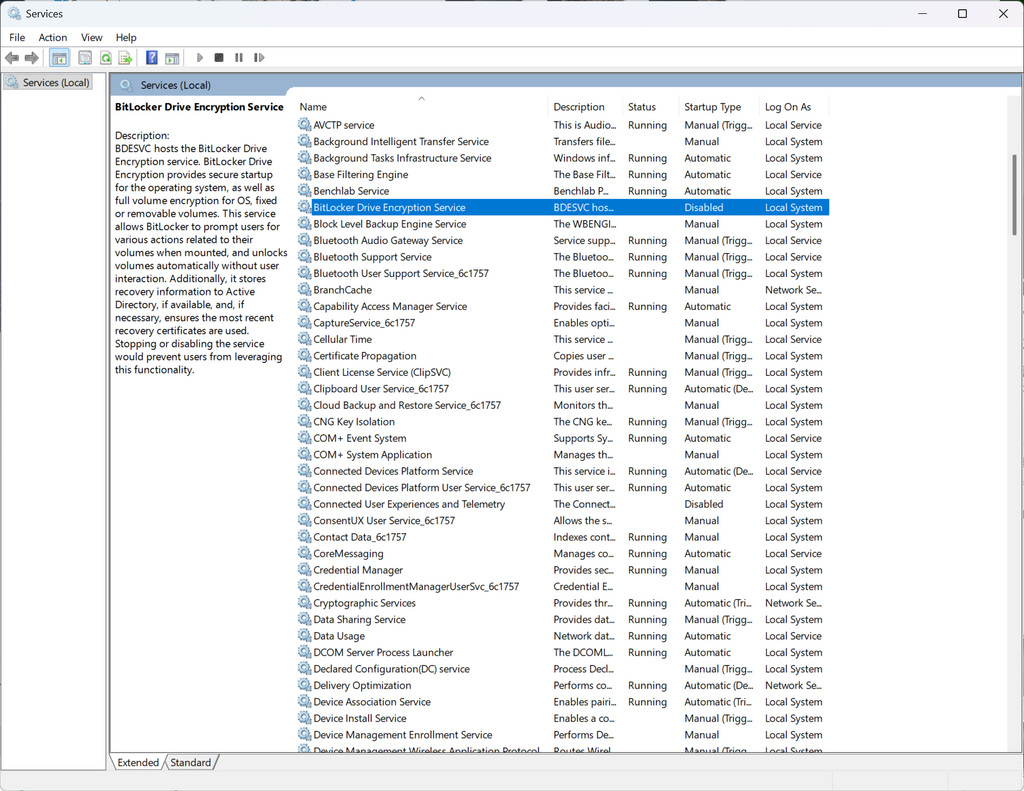Click the Refresh icon in the toolbar
This screenshot has width=1024, height=791.
point(105,57)
